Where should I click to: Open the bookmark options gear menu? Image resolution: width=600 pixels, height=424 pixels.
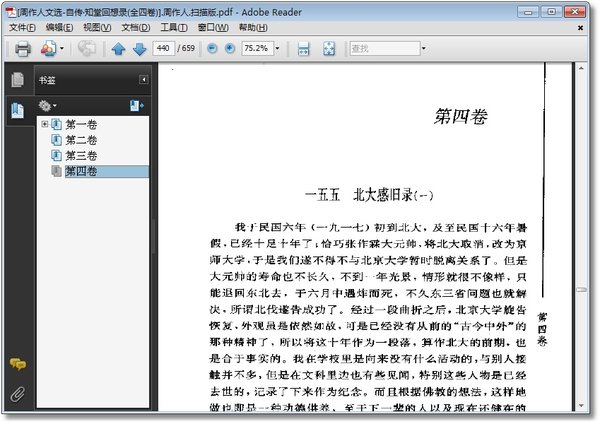pyautogui.click(x=47, y=105)
